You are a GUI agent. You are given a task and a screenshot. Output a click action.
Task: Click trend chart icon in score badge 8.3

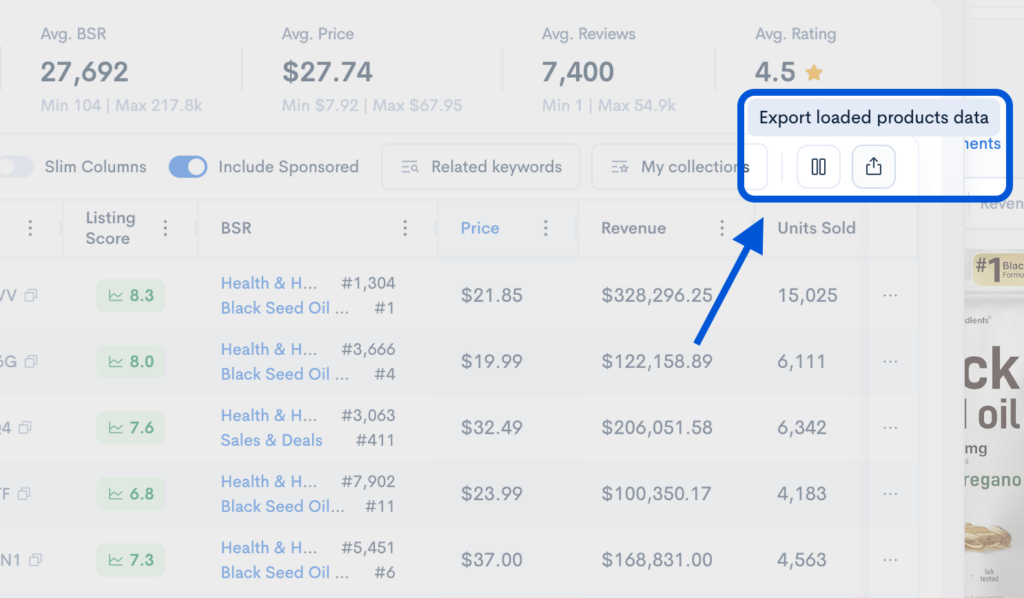[x=117, y=295]
